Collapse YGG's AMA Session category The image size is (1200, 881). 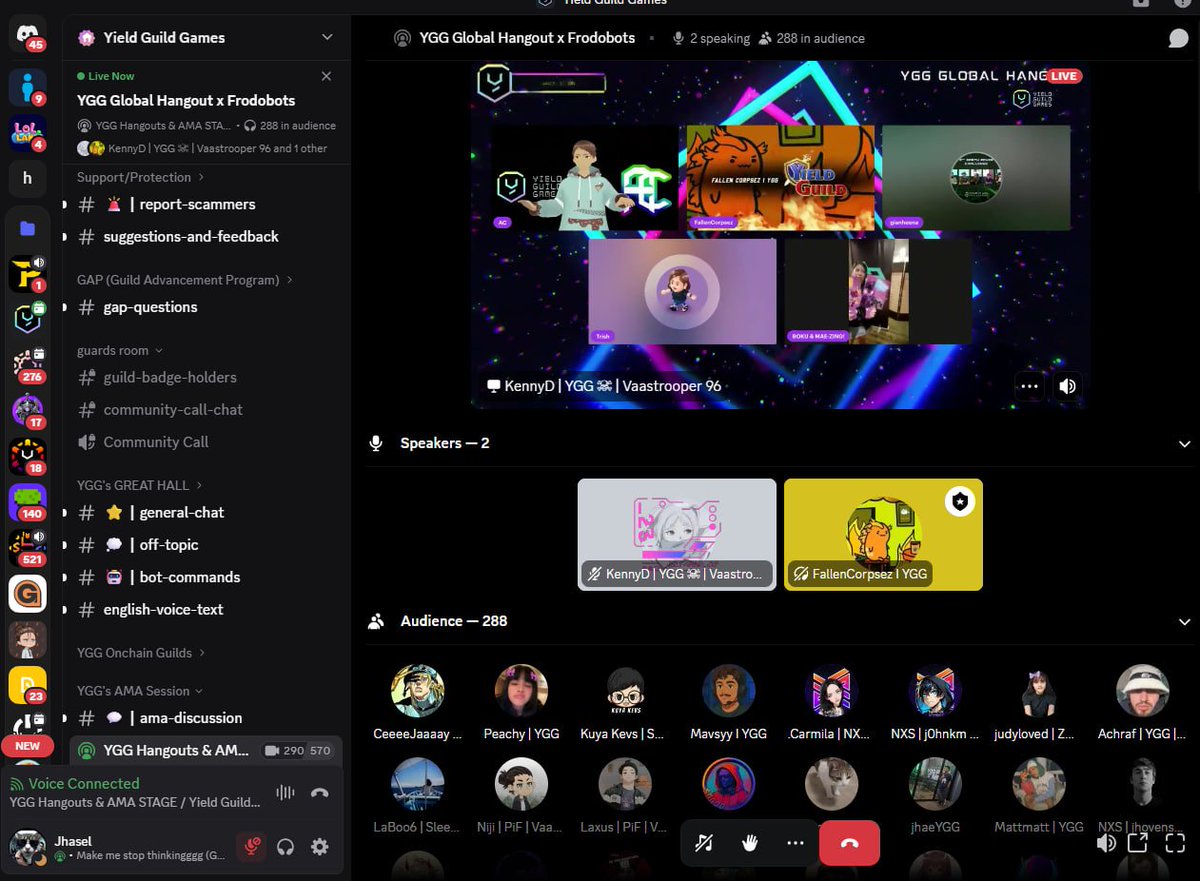tap(140, 691)
